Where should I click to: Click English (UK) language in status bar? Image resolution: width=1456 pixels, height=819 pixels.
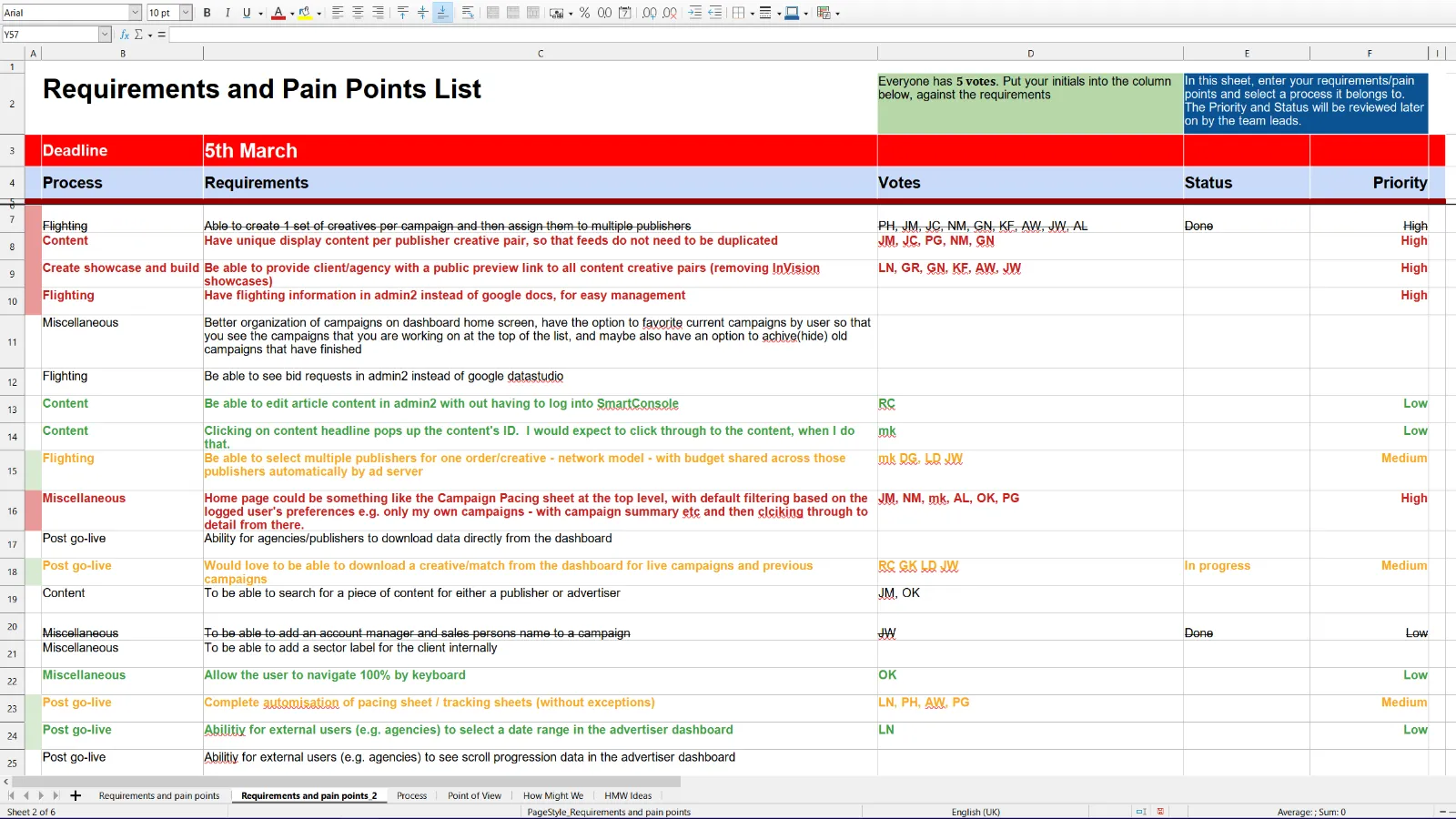[976, 812]
